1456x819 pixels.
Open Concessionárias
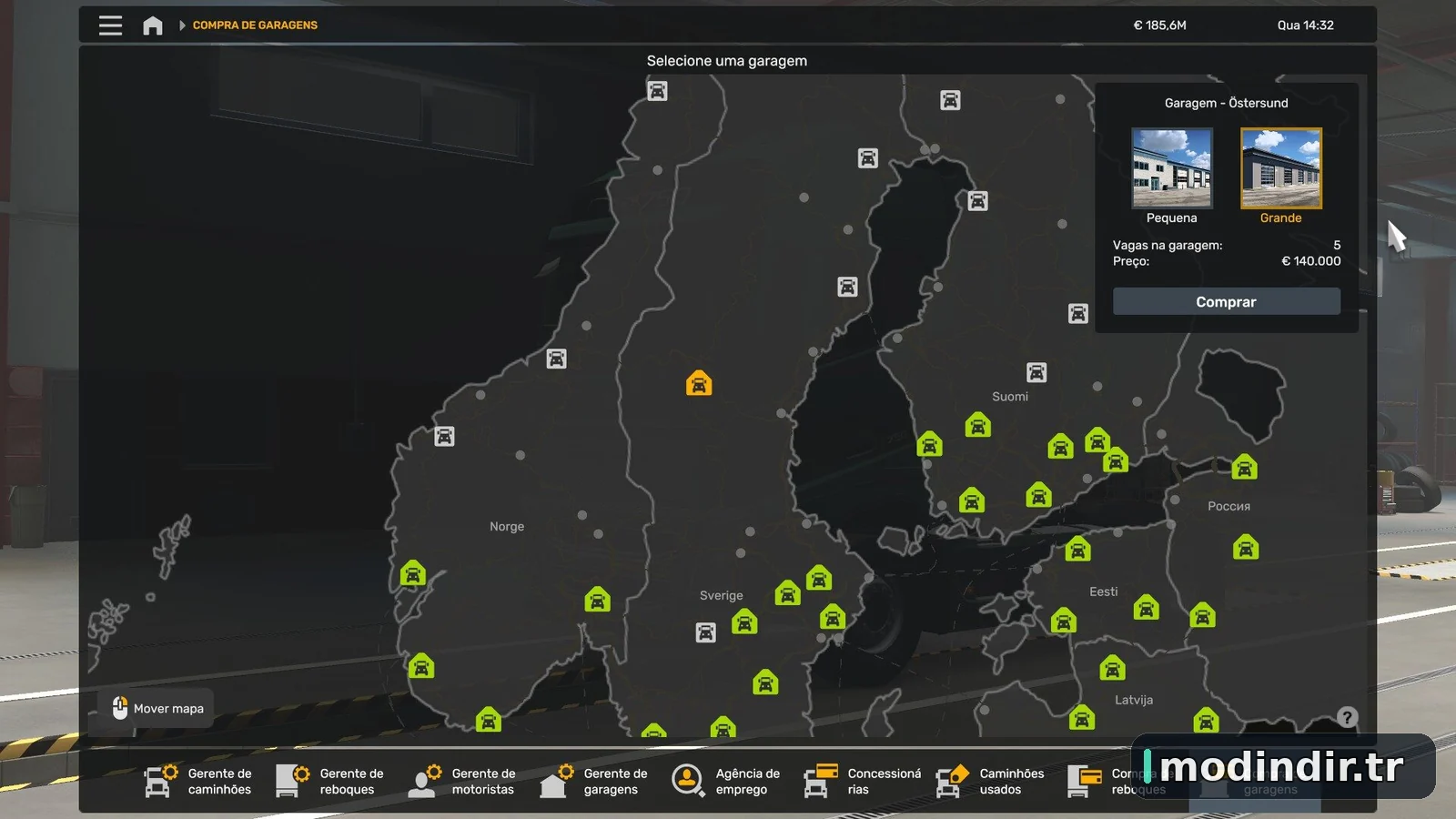[x=863, y=781]
